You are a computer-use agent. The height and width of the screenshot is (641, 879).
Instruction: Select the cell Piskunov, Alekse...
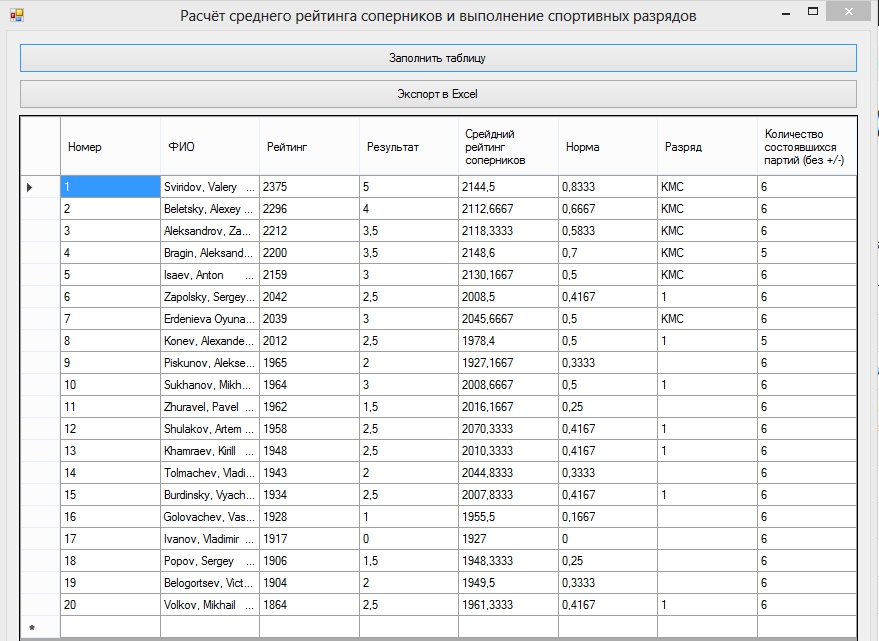210,363
